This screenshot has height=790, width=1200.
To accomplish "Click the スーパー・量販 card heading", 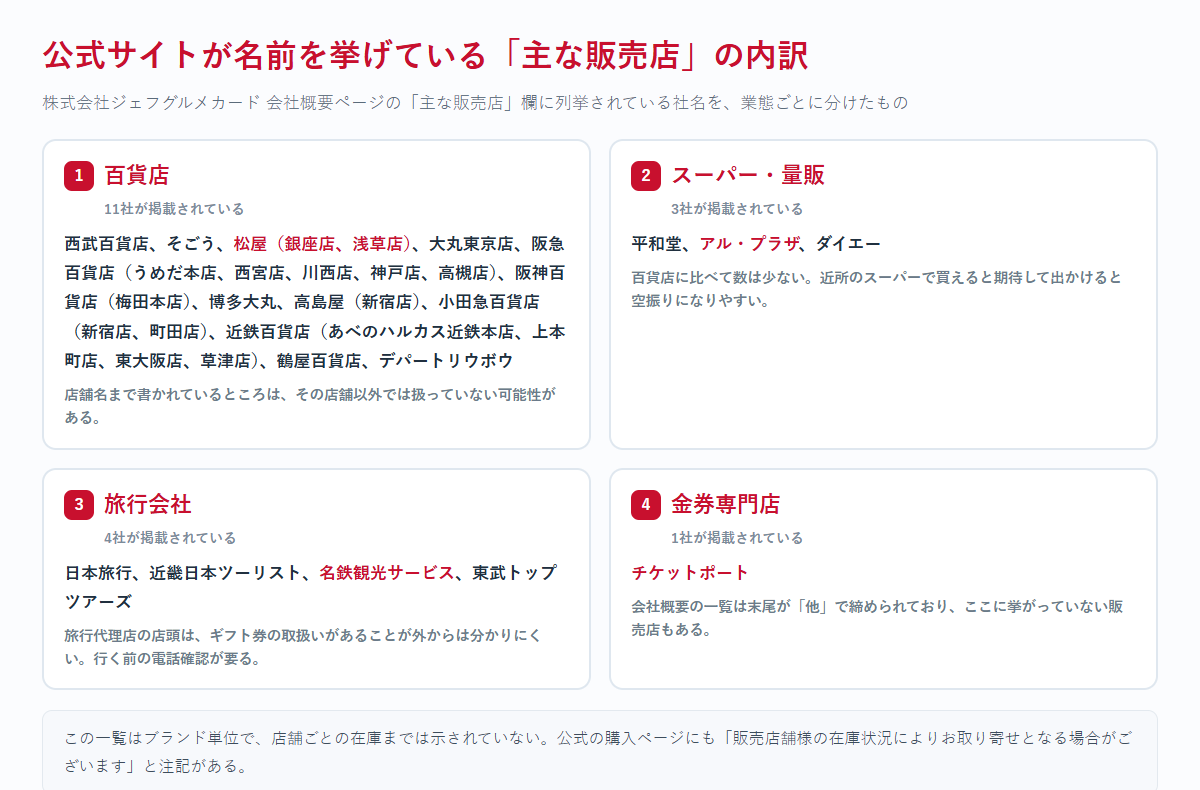I will click(748, 175).
